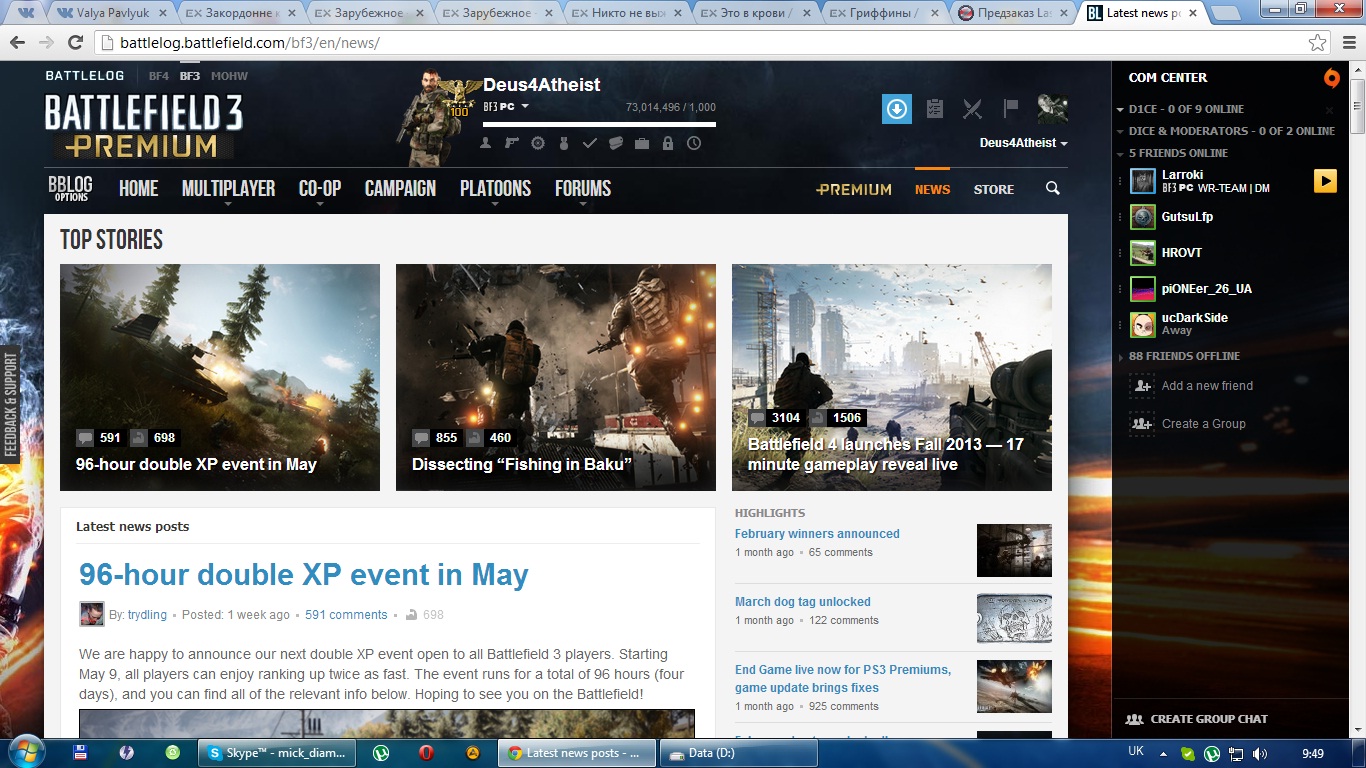This screenshot has width=1366, height=768.
Task: Click the Opera icon in taskbar
Action: click(x=427, y=753)
